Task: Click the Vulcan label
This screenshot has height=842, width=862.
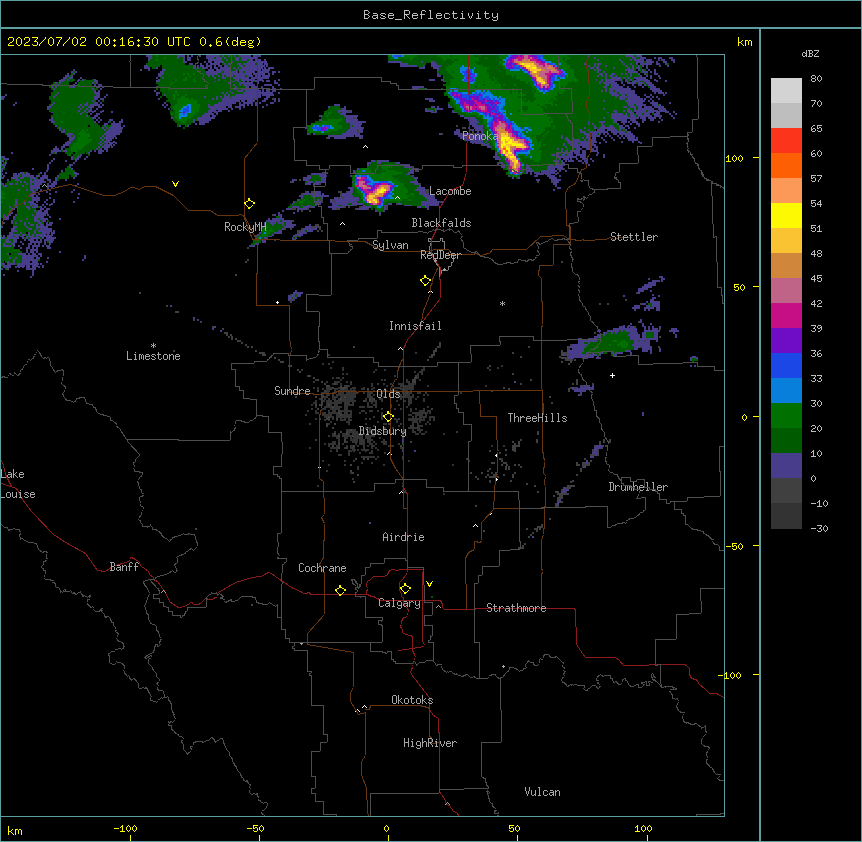Action: (x=543, y=792)
